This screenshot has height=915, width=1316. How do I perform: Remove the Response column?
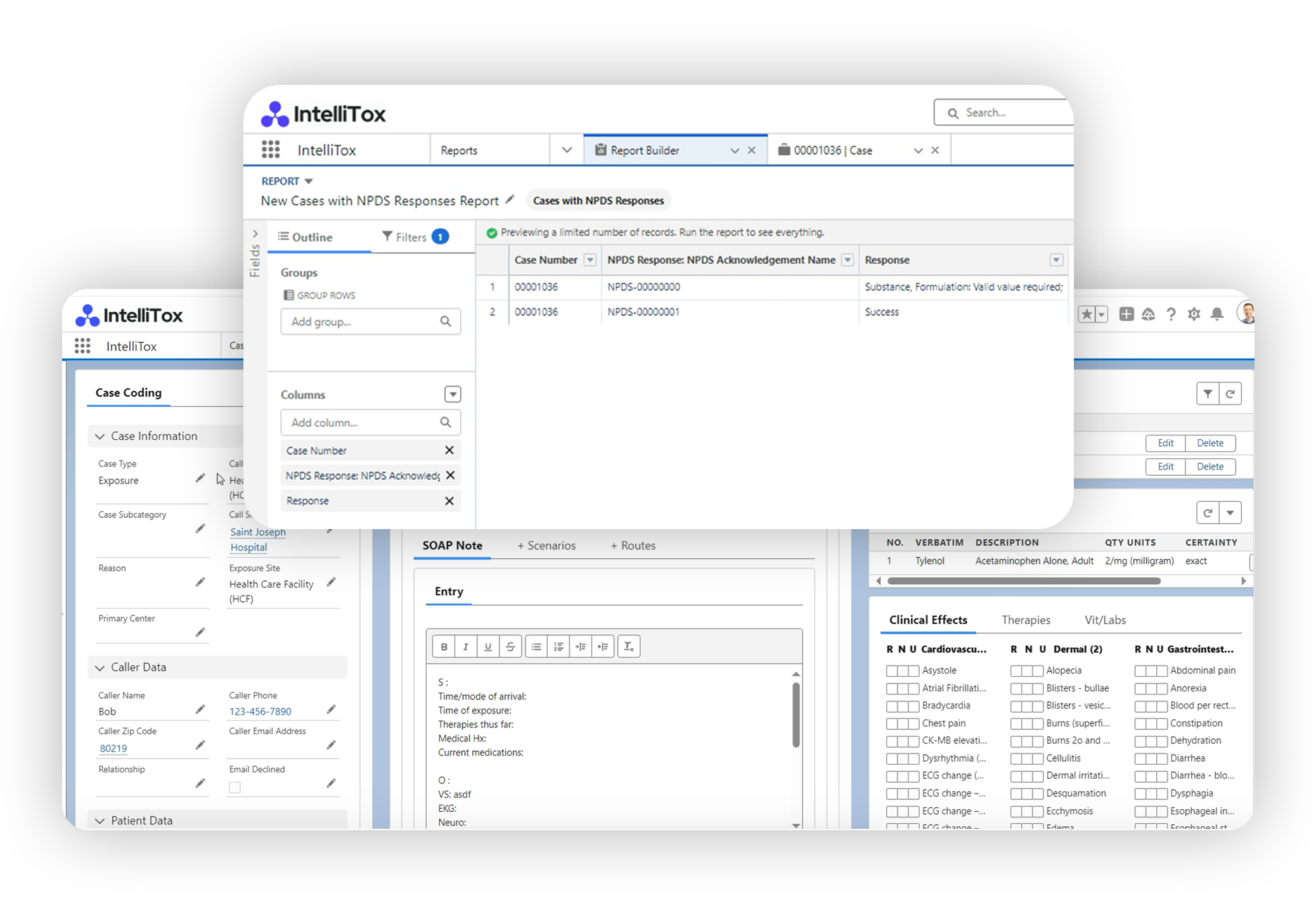449,501
